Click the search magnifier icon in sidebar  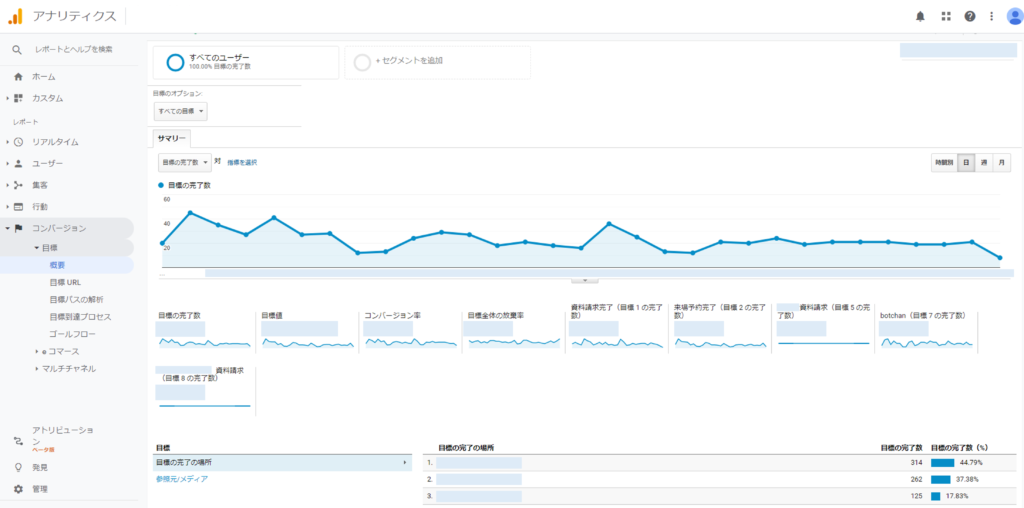pyautogui.click(x=17, y=49)
